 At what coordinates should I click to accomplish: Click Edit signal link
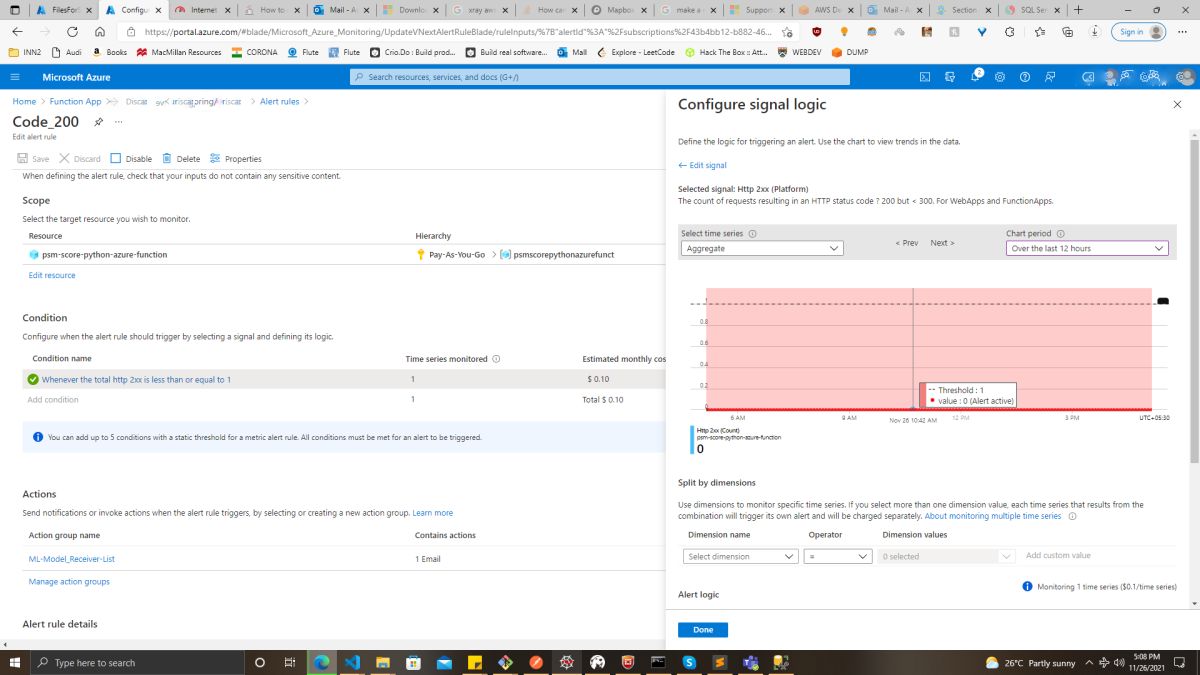(702, 165)
